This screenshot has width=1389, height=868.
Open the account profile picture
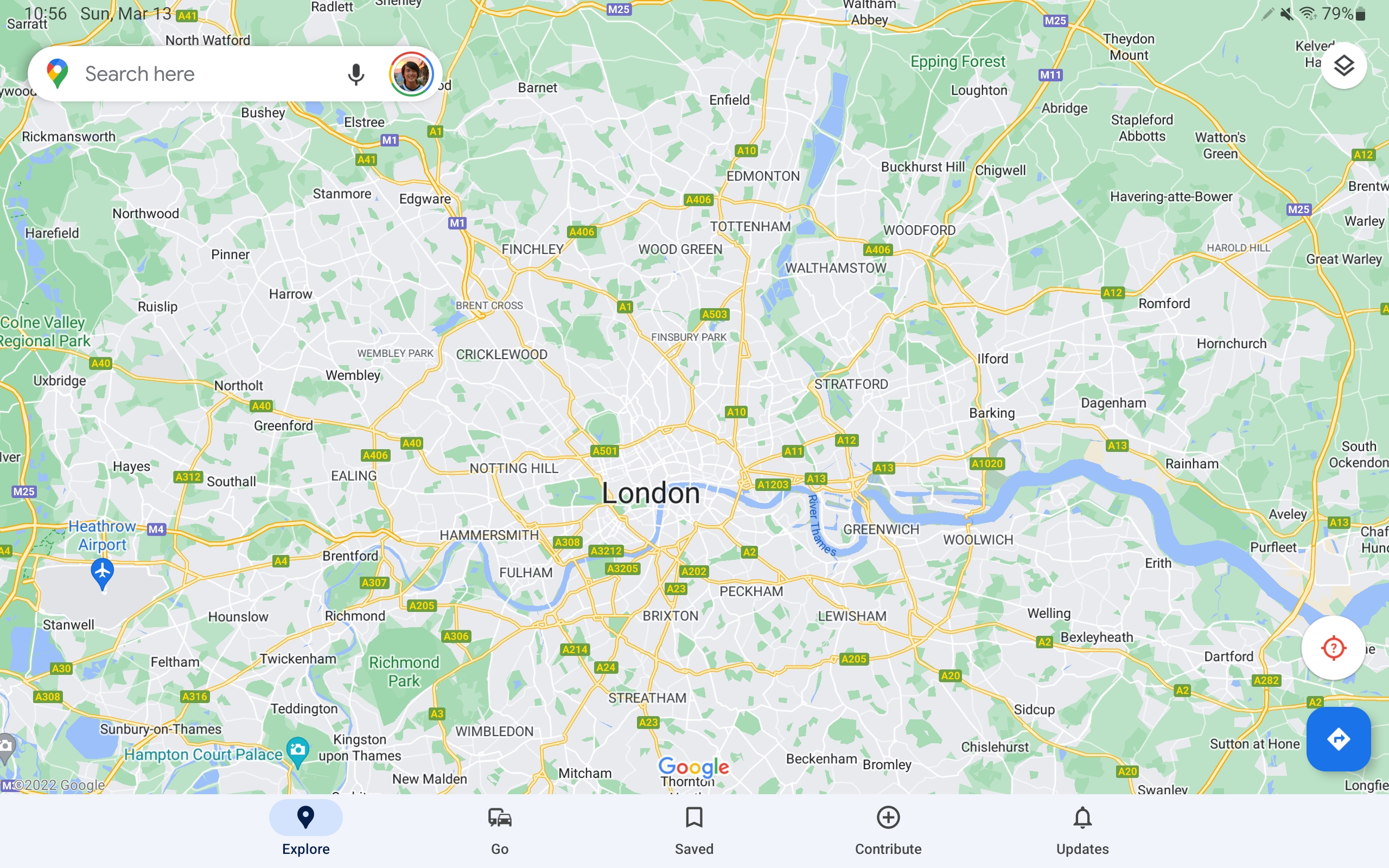(x=411, y=74)
